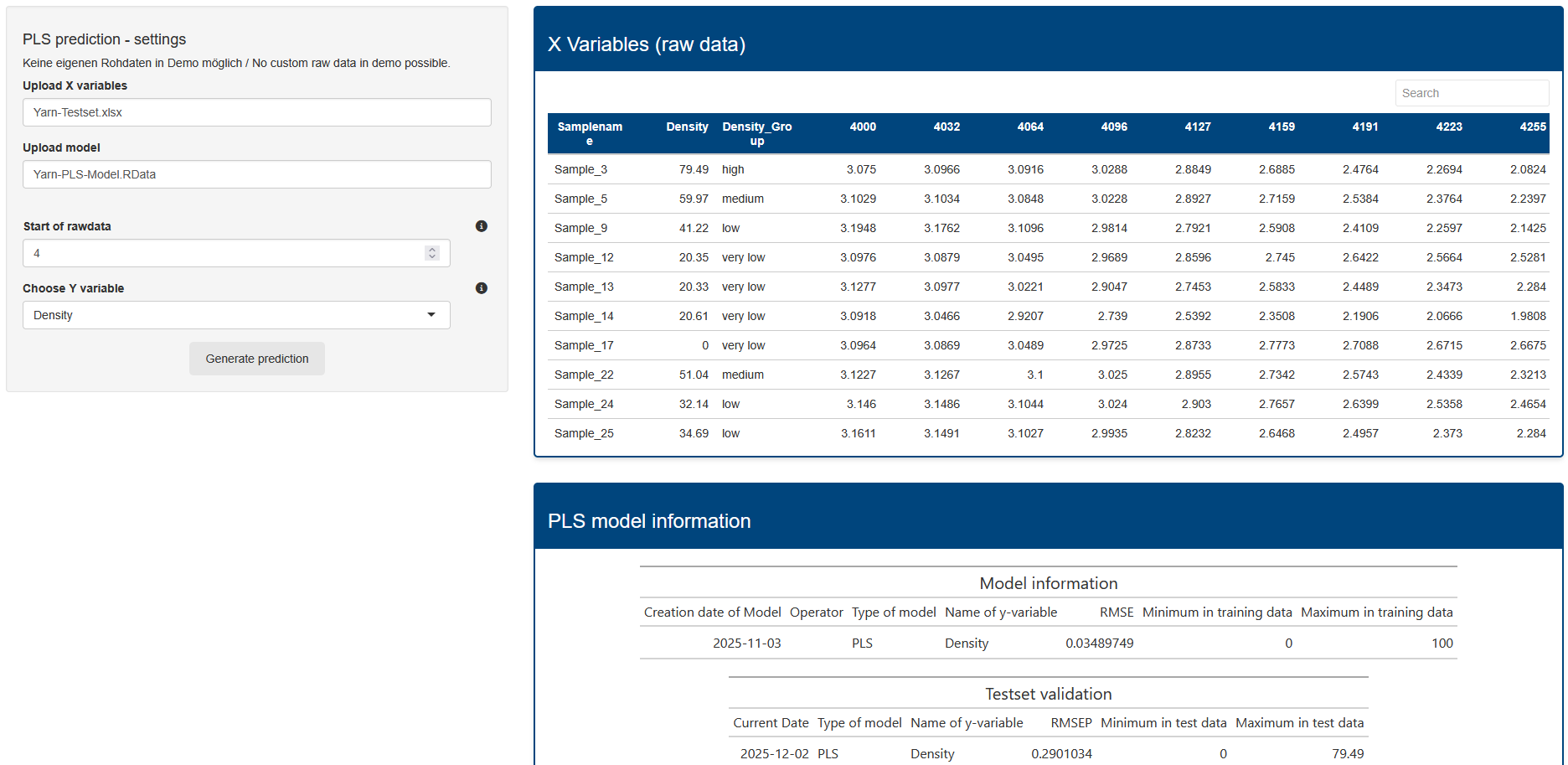Screen dimensions: 1568x765
Task: Click the Upload X variables field with Yarn-Testset.xlsx
Action: [x=256, y=112]
